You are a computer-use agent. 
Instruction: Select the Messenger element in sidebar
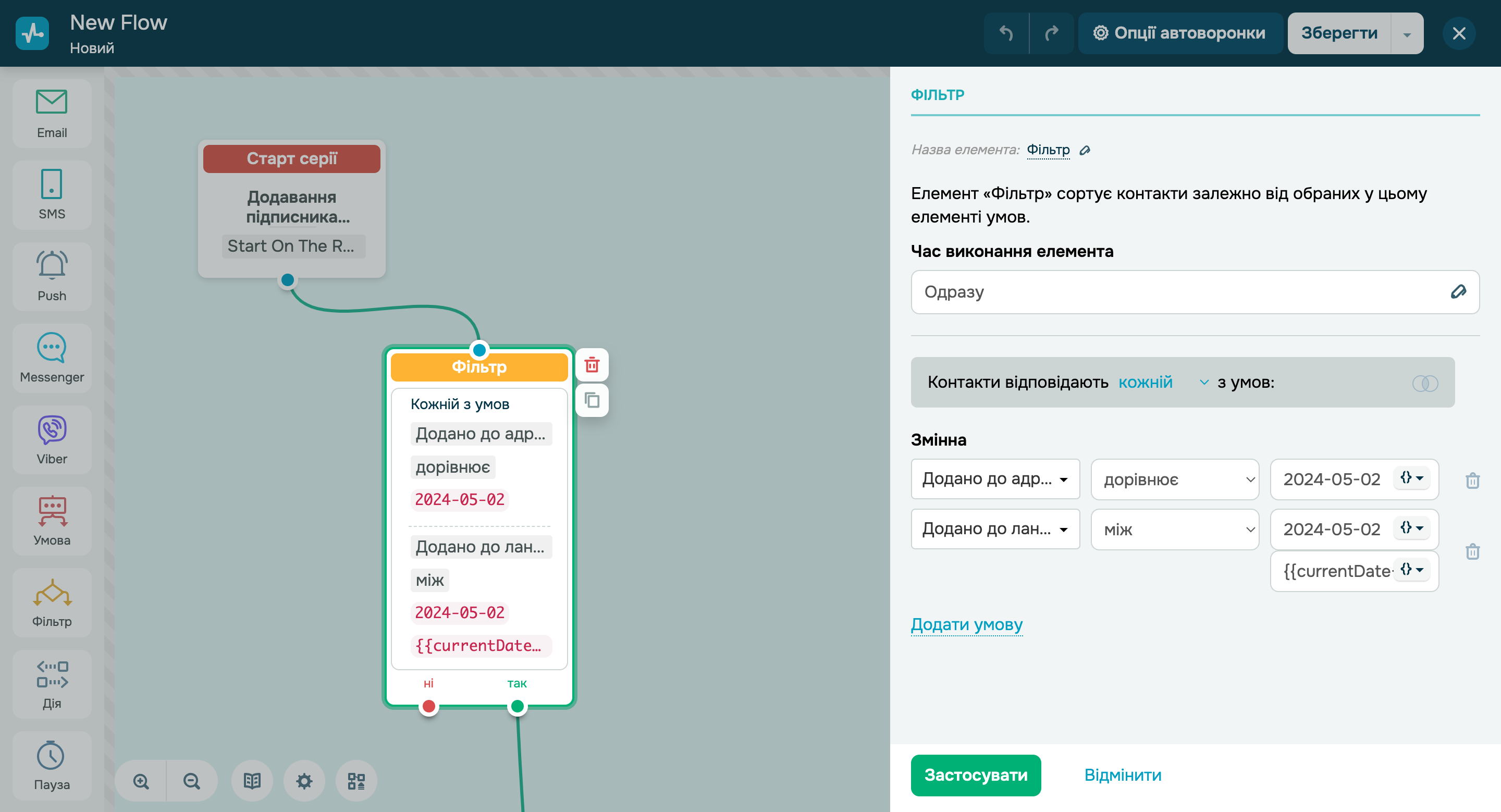pos(52,358)
